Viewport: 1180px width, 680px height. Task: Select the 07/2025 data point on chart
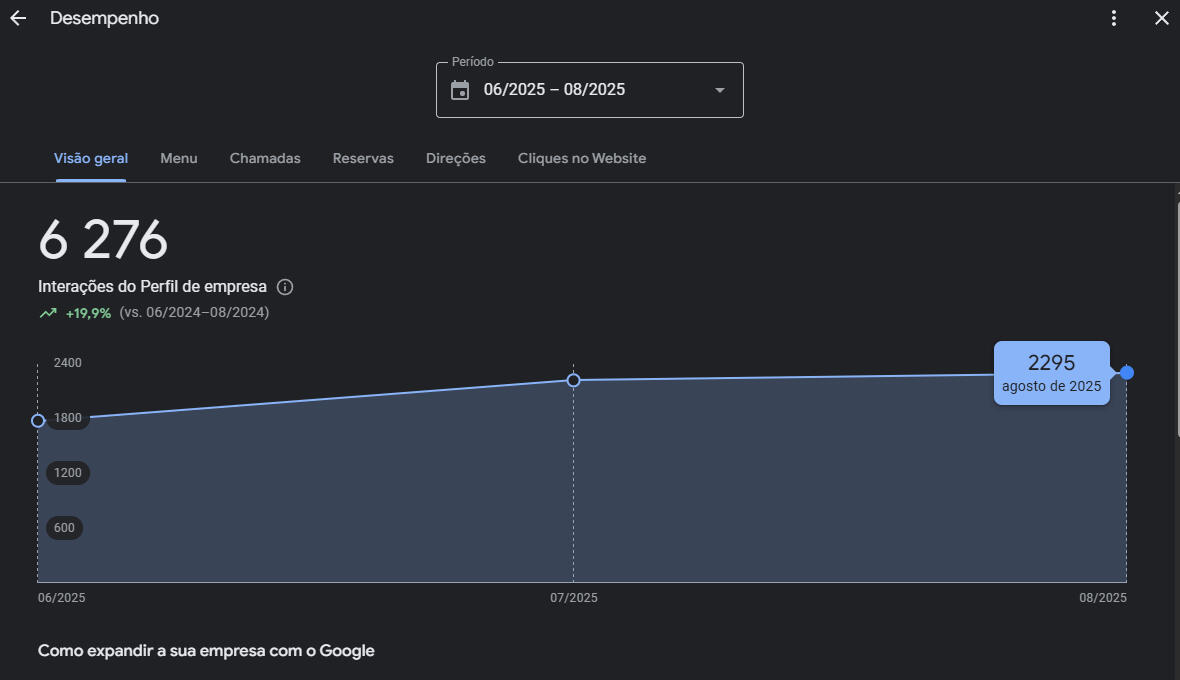tap(574, 380)
